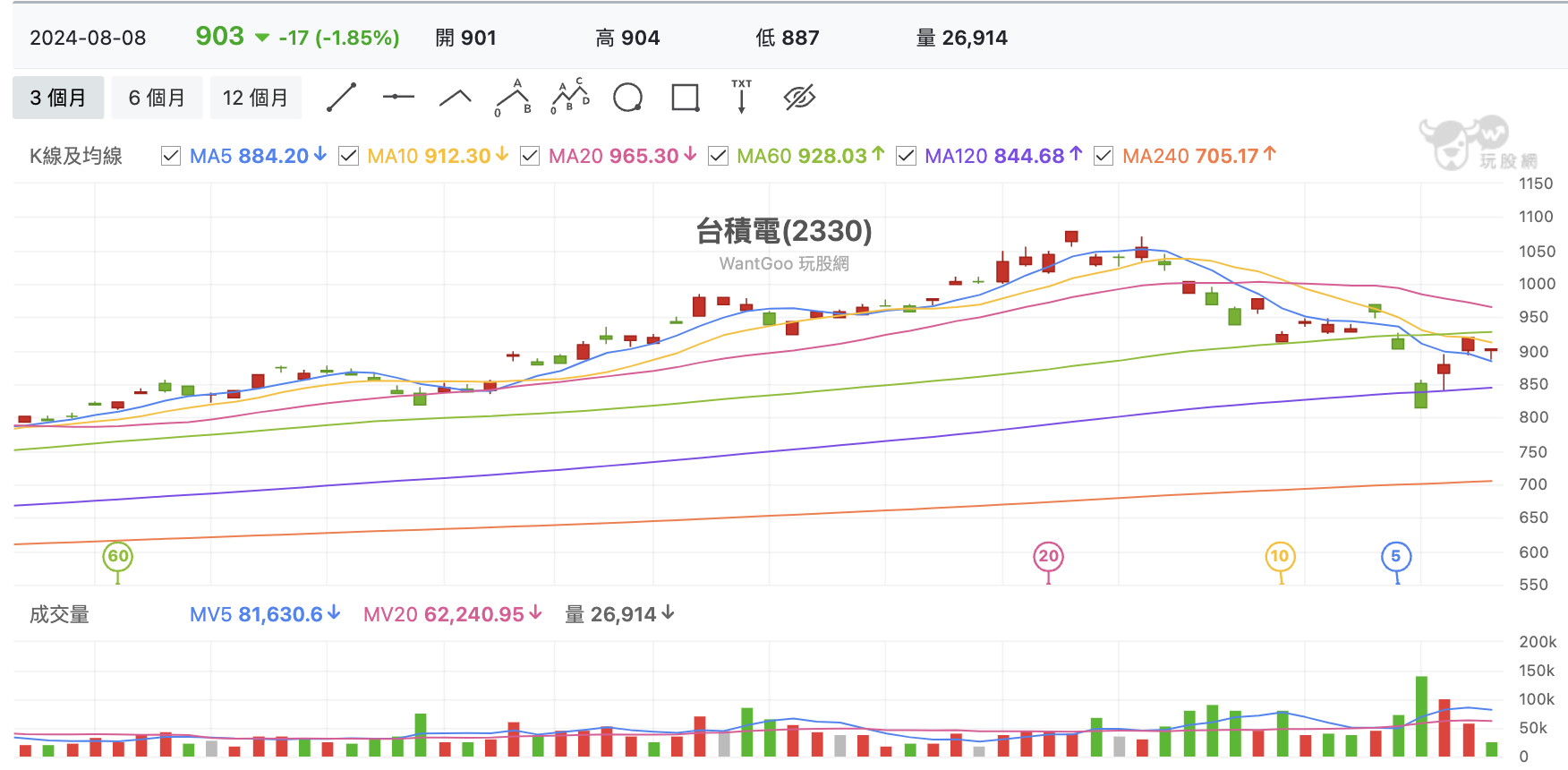Image resolution: width=1568 pixels, height=770 pixels.
Task: Select the circle drawing tool
Action: [627, 97]
